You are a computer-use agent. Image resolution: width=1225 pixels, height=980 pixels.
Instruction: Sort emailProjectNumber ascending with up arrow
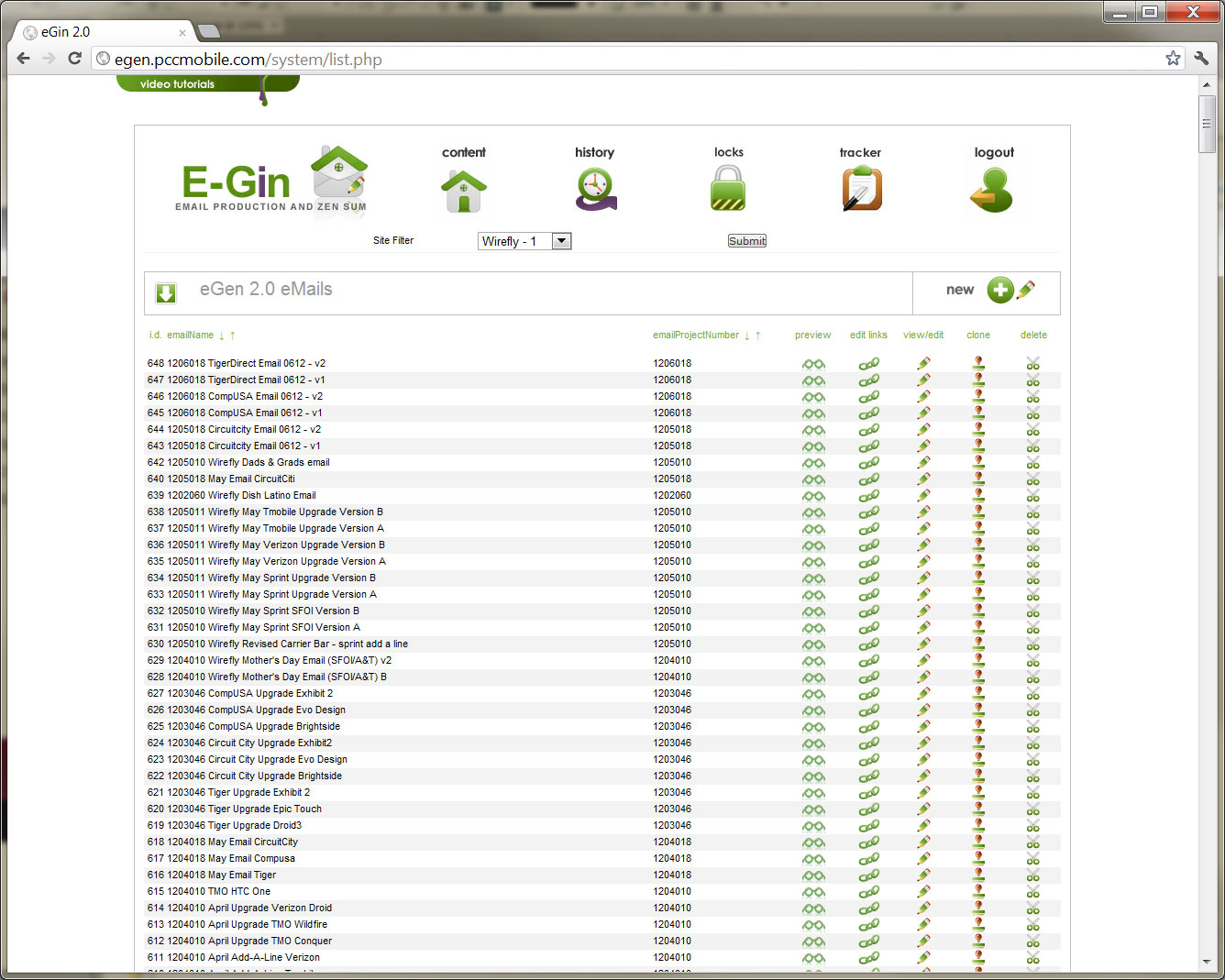pyautogui.click(x=758, y=336)
